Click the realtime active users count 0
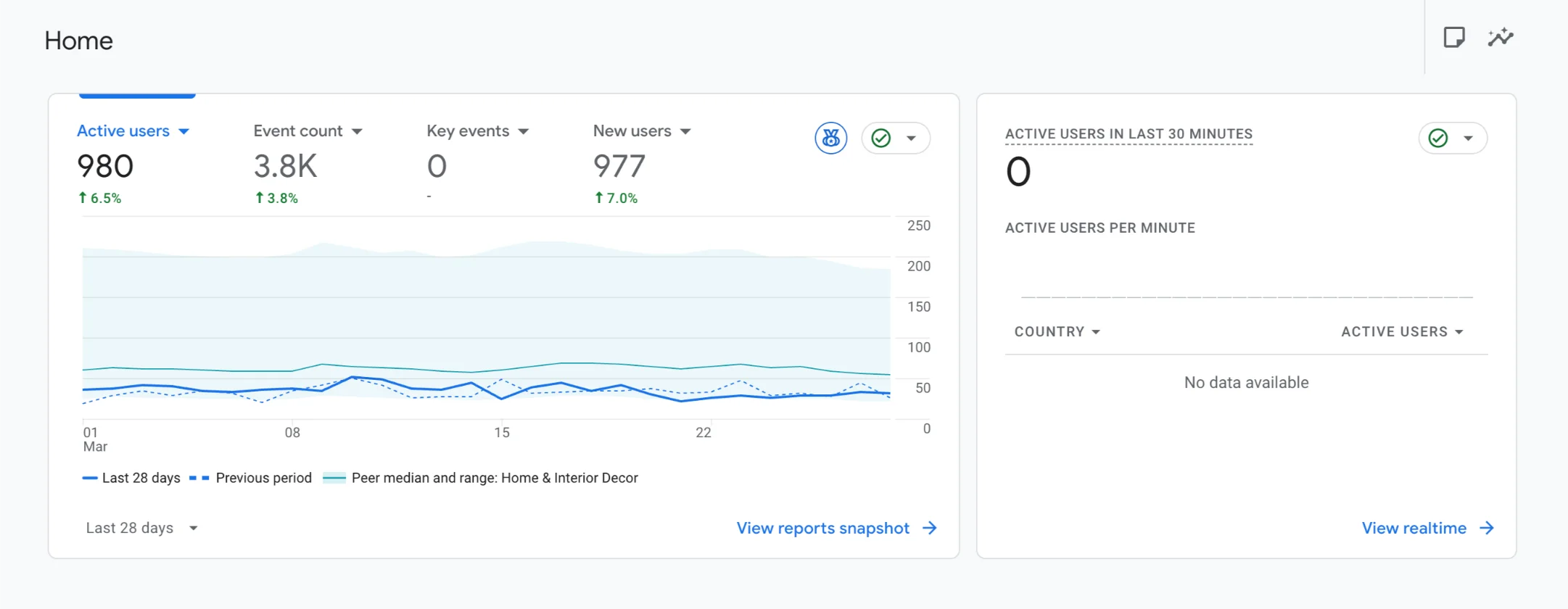The image size is (1568, 609). (1018, 173)
